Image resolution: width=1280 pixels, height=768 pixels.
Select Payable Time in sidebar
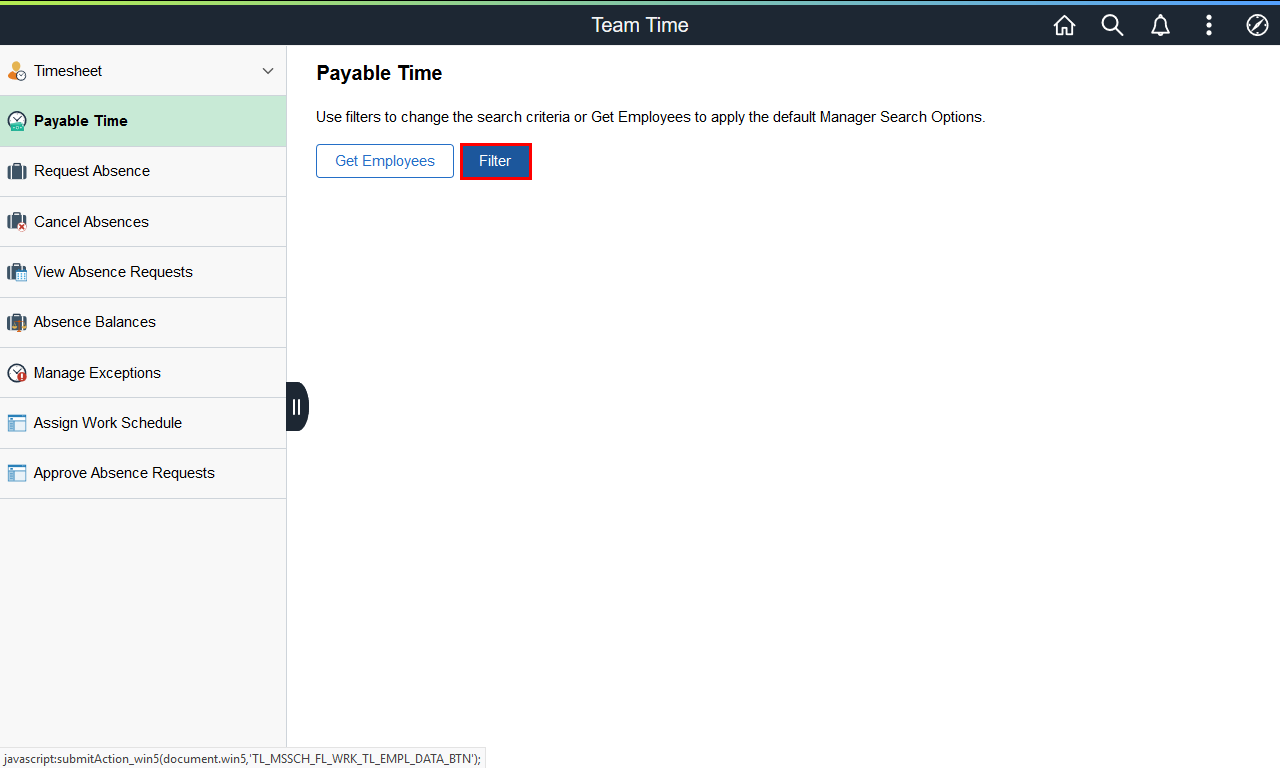coord(81,121)
